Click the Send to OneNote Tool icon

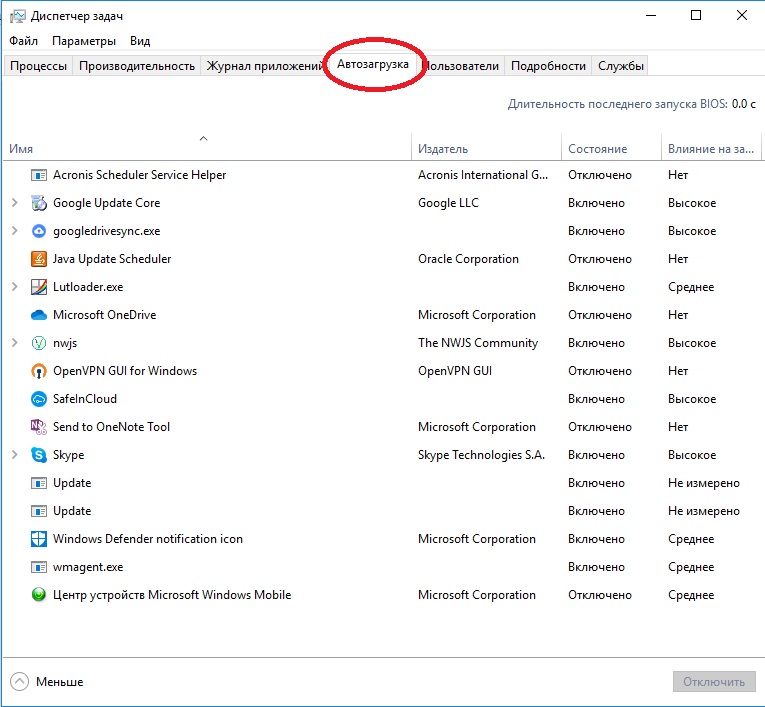[39, 427]
